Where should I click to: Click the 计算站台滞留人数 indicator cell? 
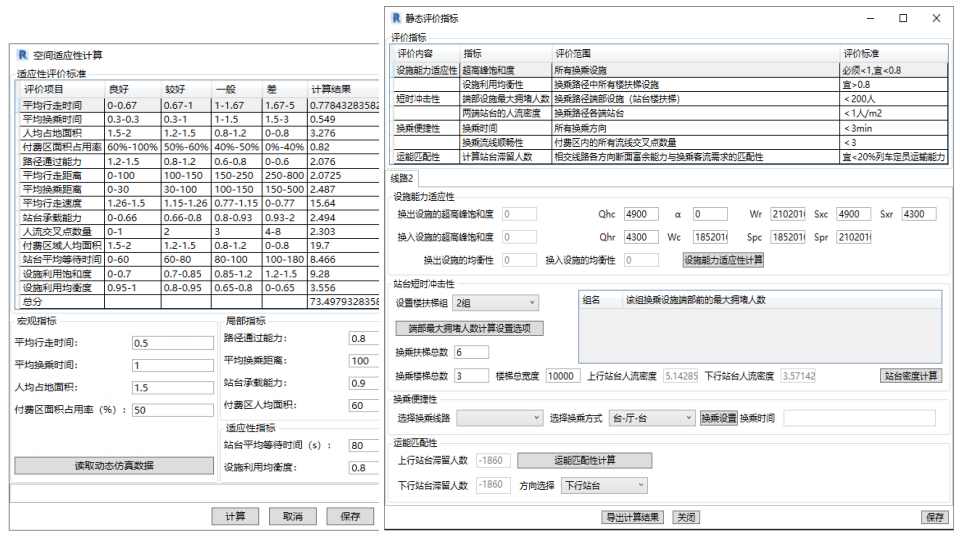click(506, 157)
